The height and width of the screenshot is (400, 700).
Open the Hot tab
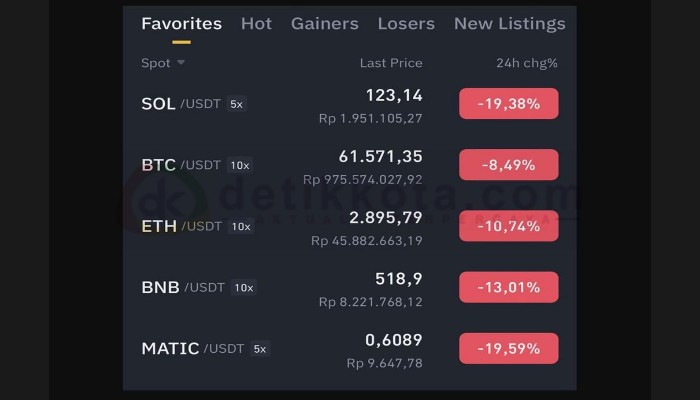tap(256, 24)
